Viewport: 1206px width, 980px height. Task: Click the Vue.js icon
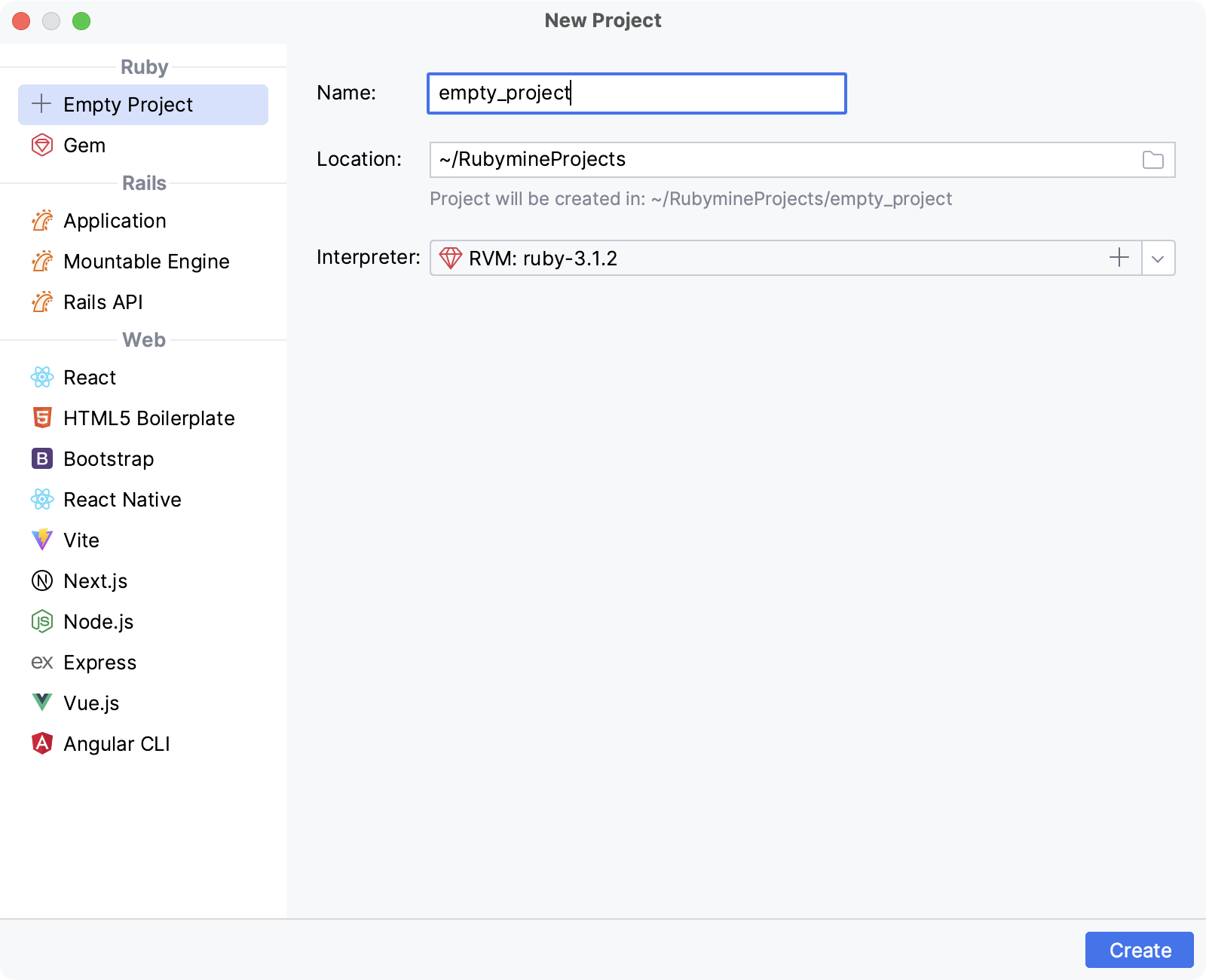point(43,703)
